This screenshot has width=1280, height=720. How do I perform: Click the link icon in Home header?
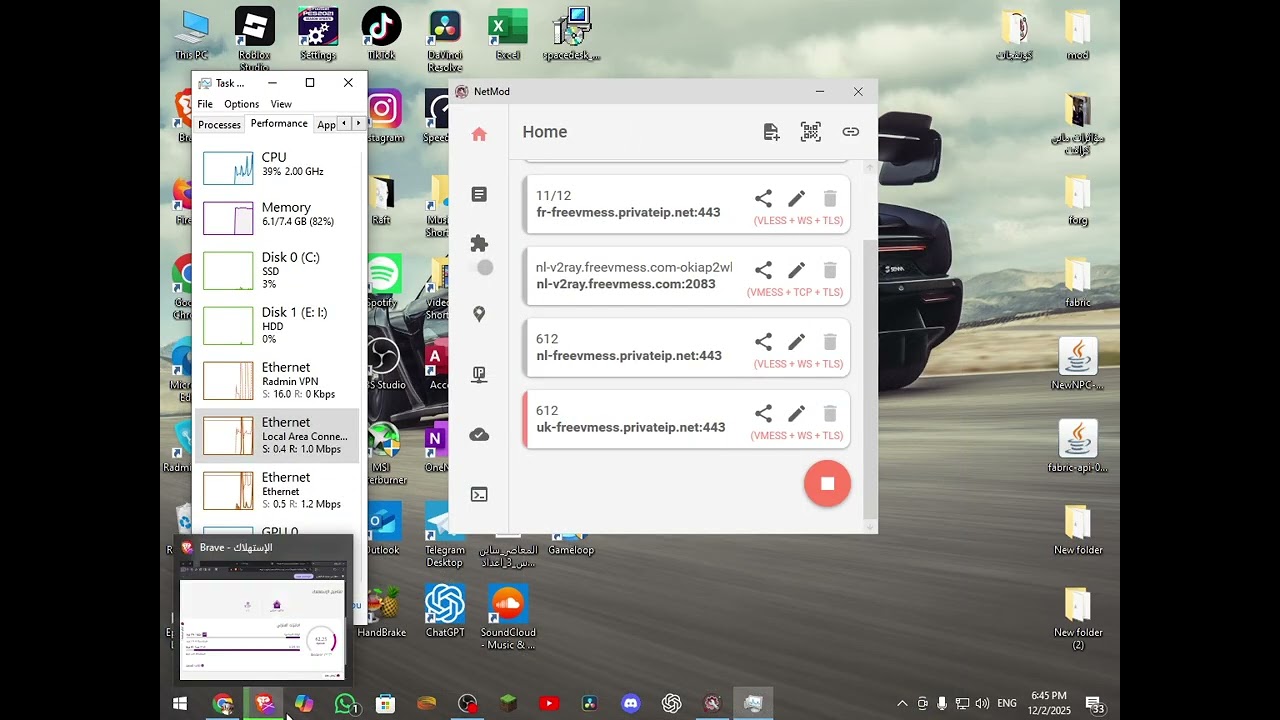click(x=850, y=132)
